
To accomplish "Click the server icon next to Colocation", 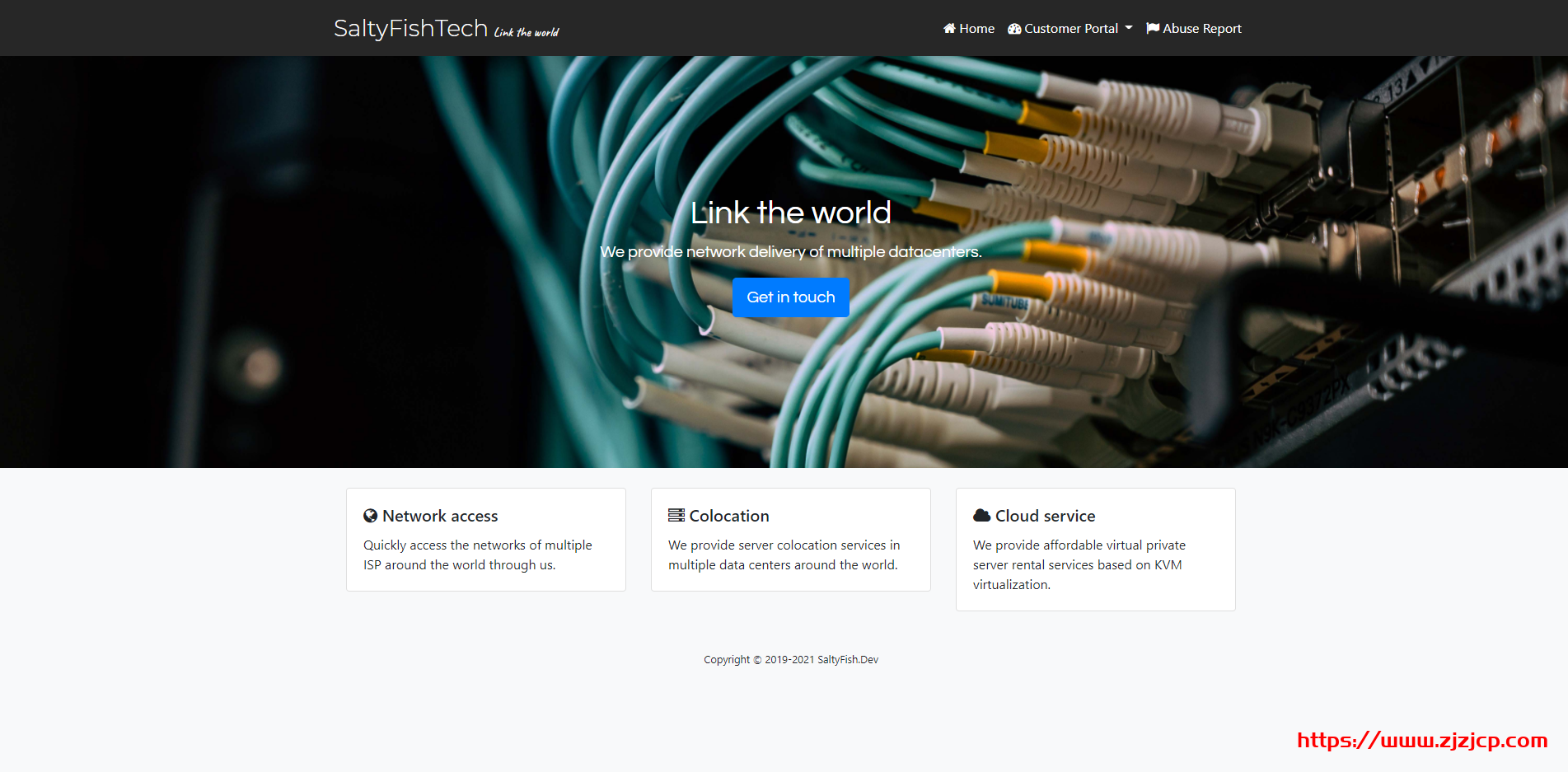I will [676, 515].
